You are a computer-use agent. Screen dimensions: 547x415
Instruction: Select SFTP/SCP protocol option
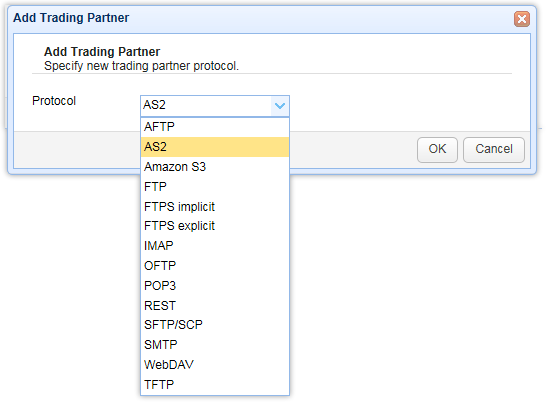[215, 325]
